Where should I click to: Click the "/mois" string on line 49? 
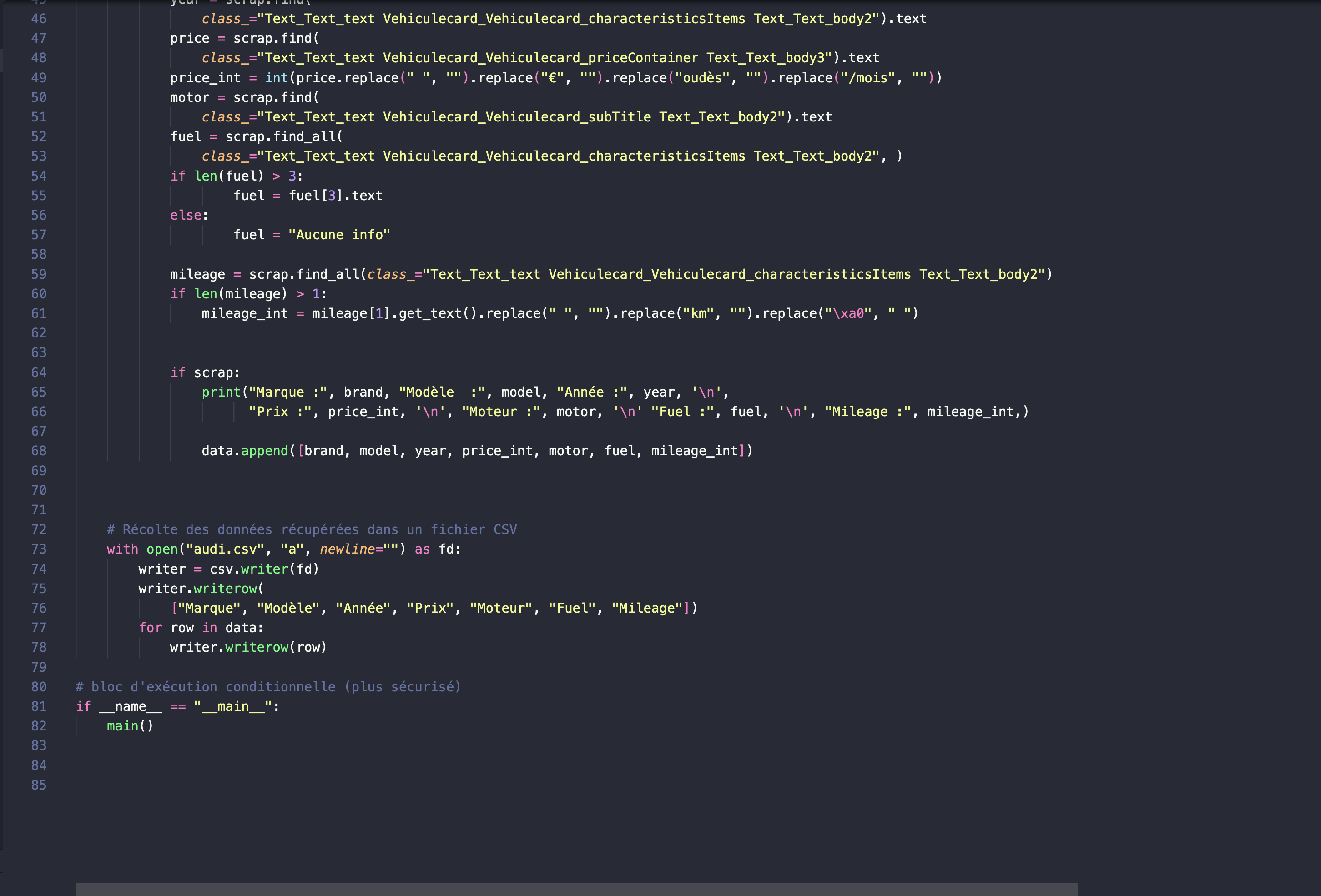pos(867,78)
